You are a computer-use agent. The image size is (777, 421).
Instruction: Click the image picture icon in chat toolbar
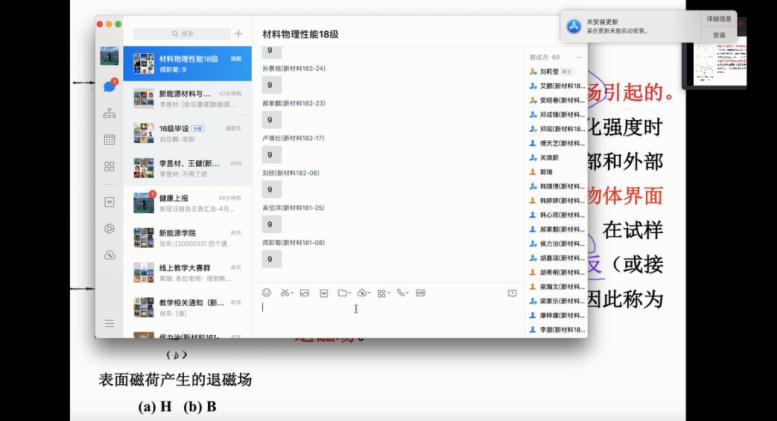click(304, 293)
